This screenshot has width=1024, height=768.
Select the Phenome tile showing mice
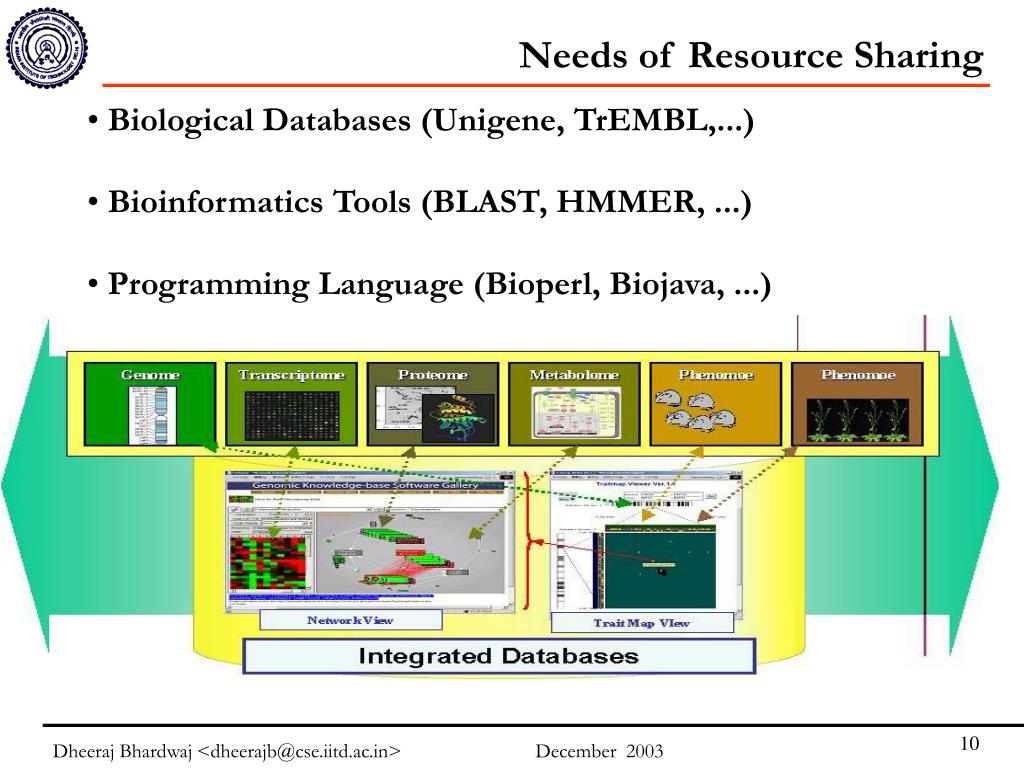(x=716, y=404)
